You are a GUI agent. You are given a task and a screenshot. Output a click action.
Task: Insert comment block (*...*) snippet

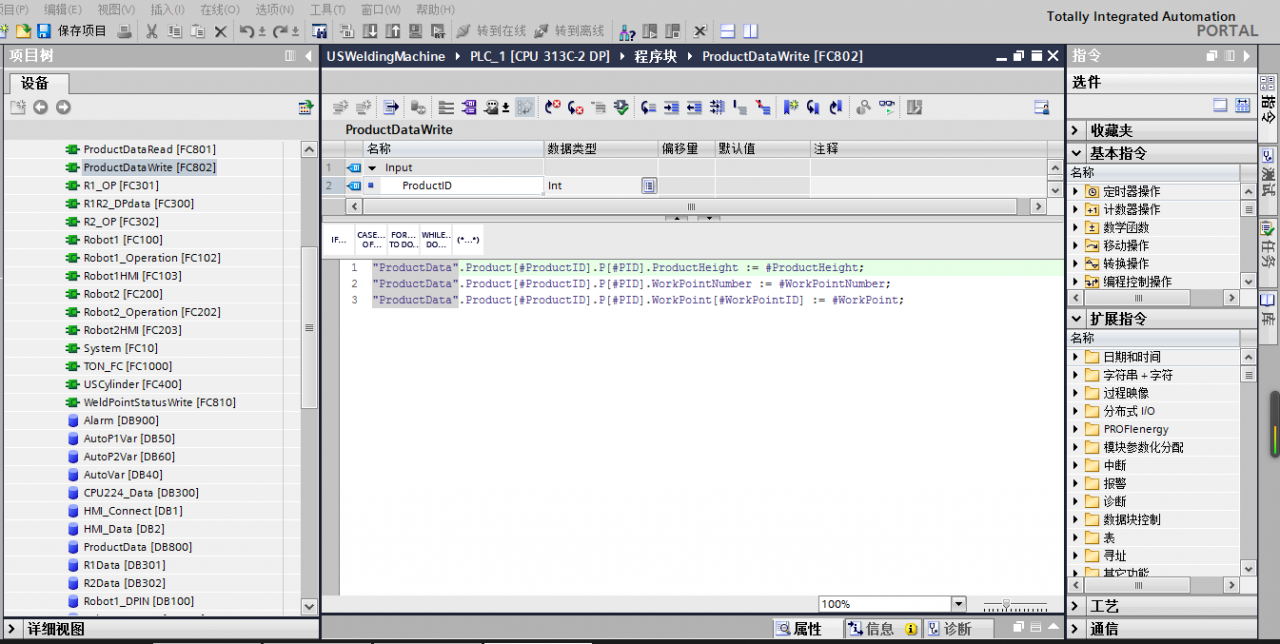(468, 240)
